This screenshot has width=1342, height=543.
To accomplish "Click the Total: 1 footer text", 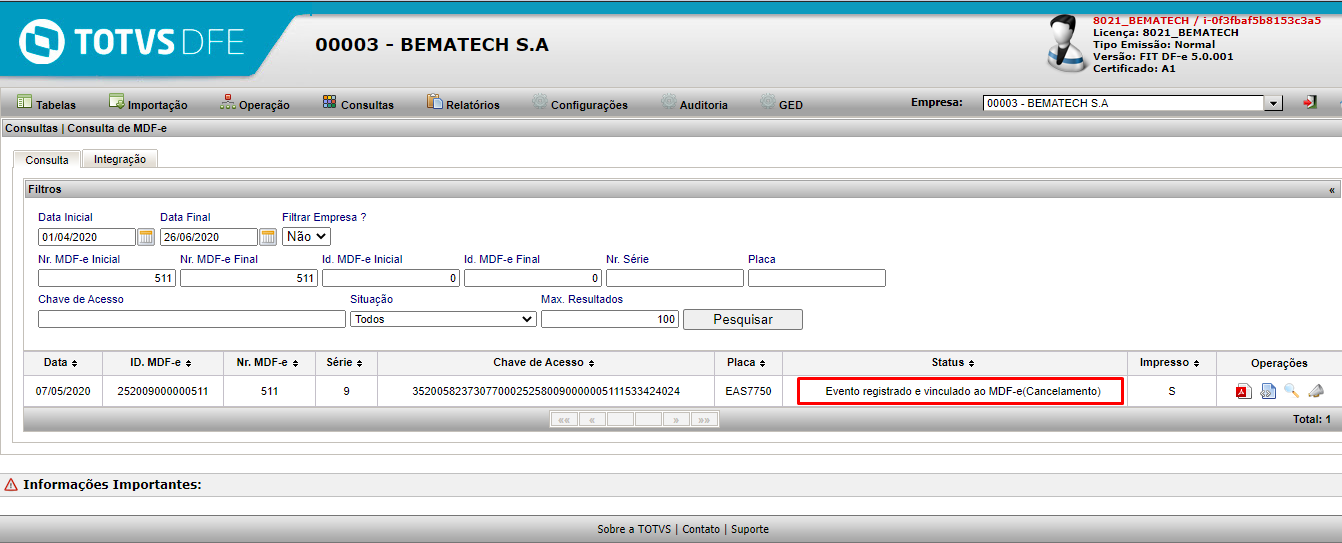I will click(x=1311, y=419).
